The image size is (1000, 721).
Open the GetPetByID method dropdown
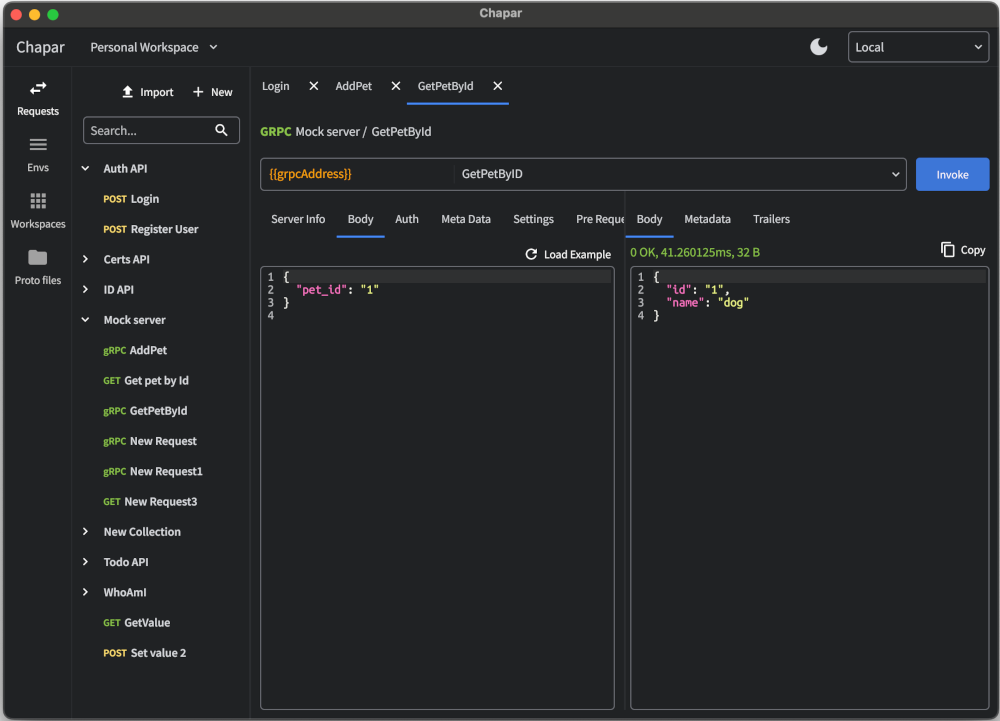coord(680,174)
